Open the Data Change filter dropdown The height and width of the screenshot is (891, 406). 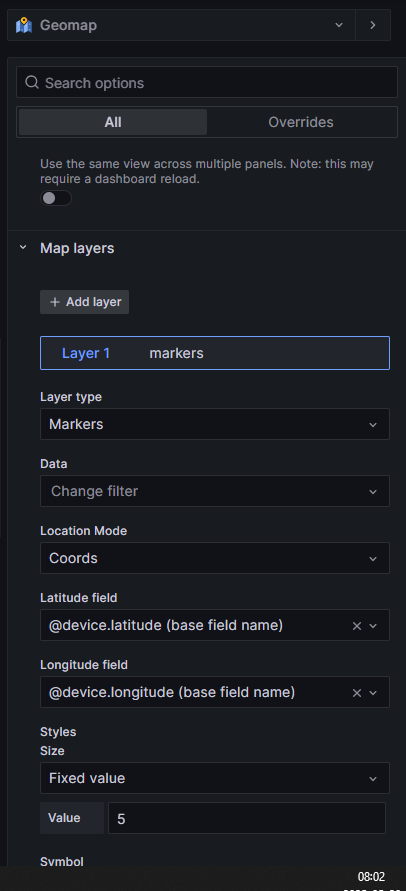point(215,491)
